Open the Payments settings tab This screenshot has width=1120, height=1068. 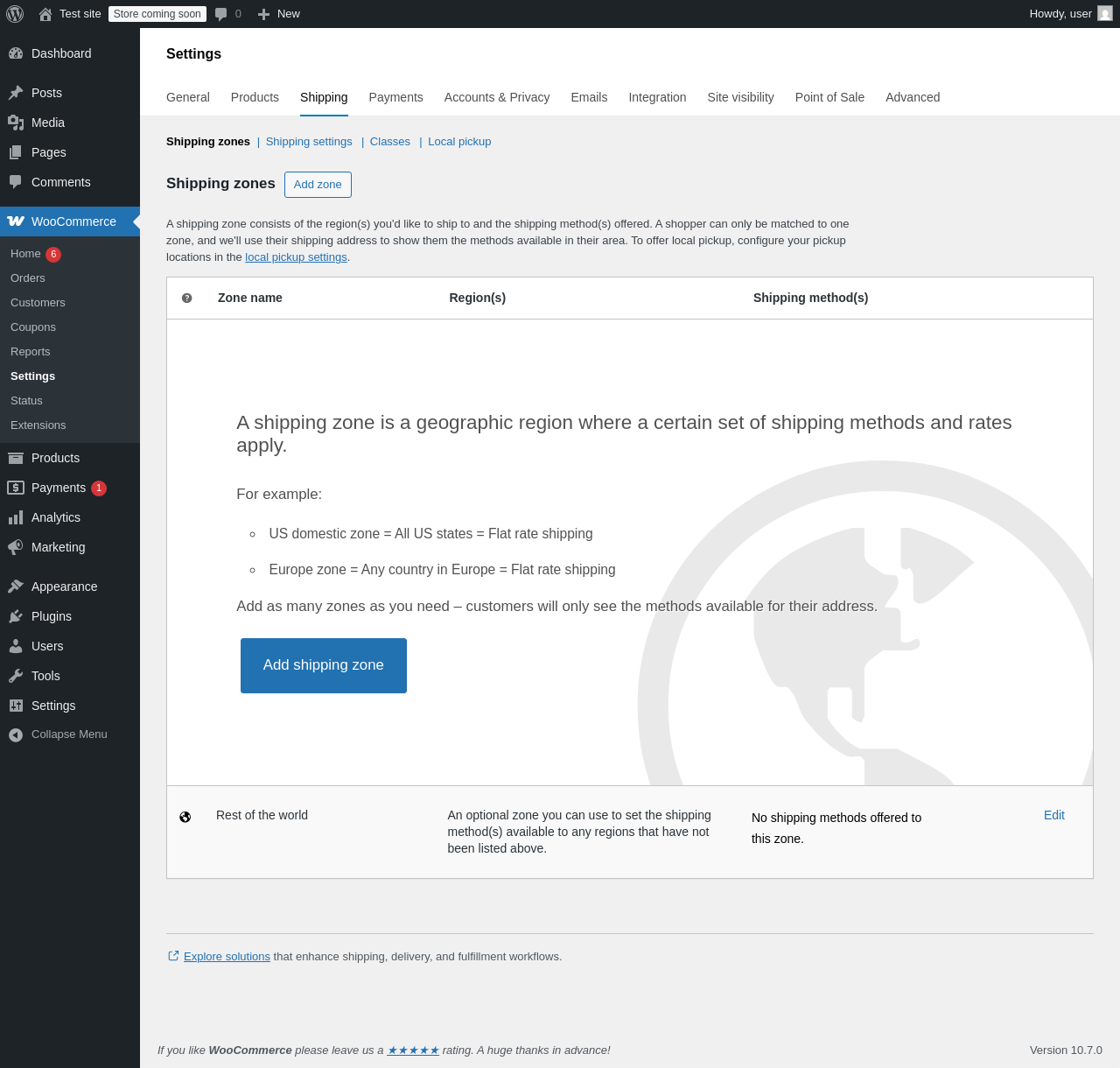click(x=395, y=97)
